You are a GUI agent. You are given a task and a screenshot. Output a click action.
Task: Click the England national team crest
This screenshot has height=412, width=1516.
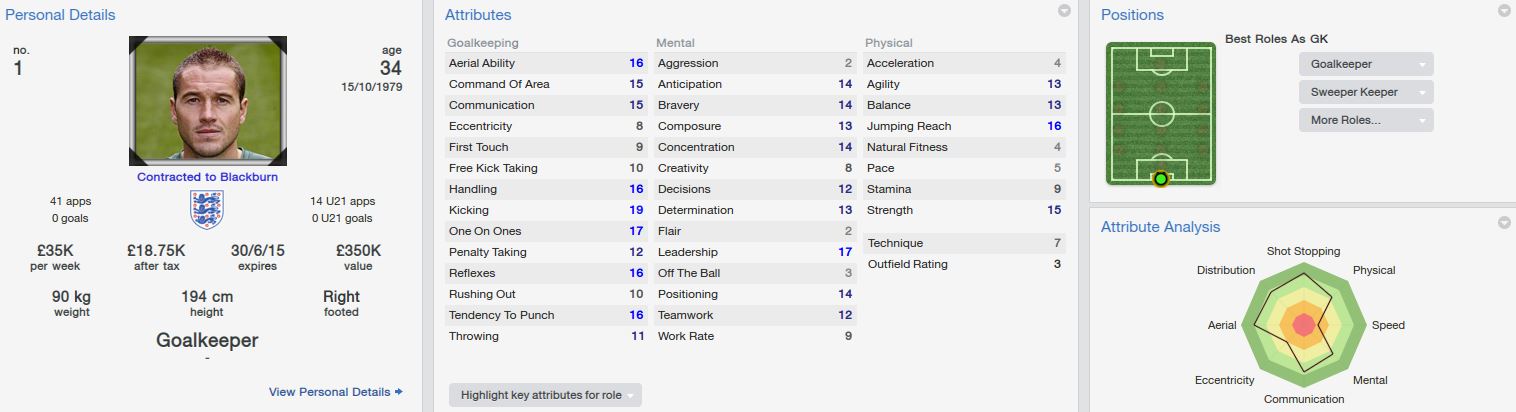(x=207, y=209)
